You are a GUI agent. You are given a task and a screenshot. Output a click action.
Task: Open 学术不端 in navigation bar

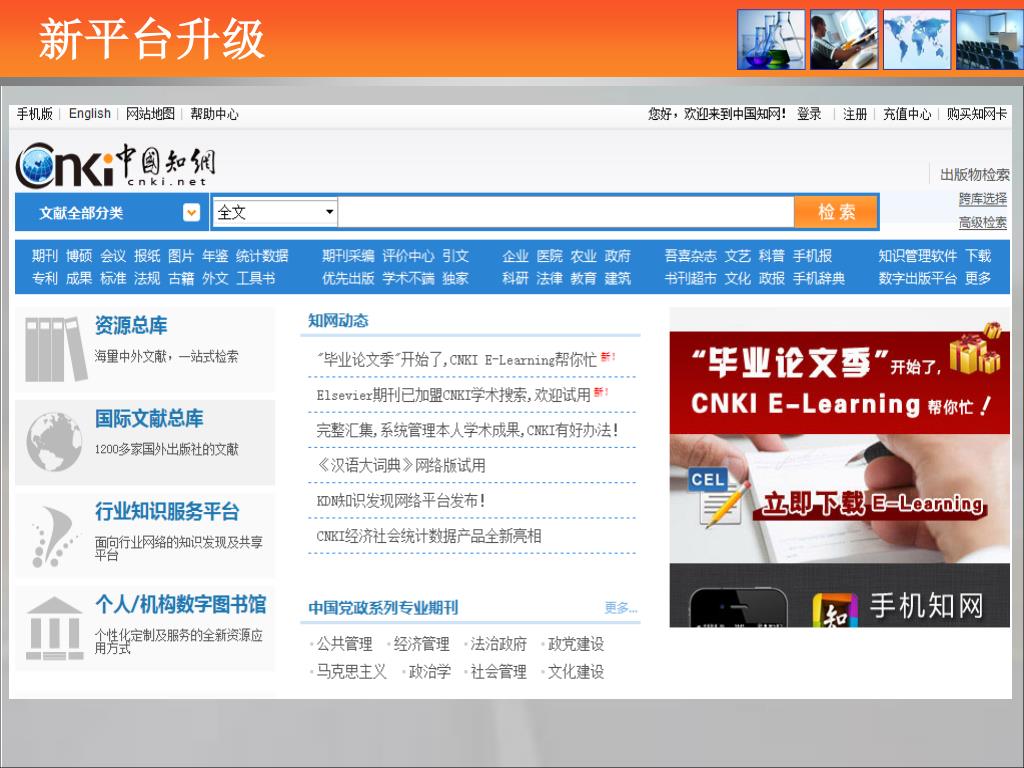pyautogui.click(x=408, y=278)
